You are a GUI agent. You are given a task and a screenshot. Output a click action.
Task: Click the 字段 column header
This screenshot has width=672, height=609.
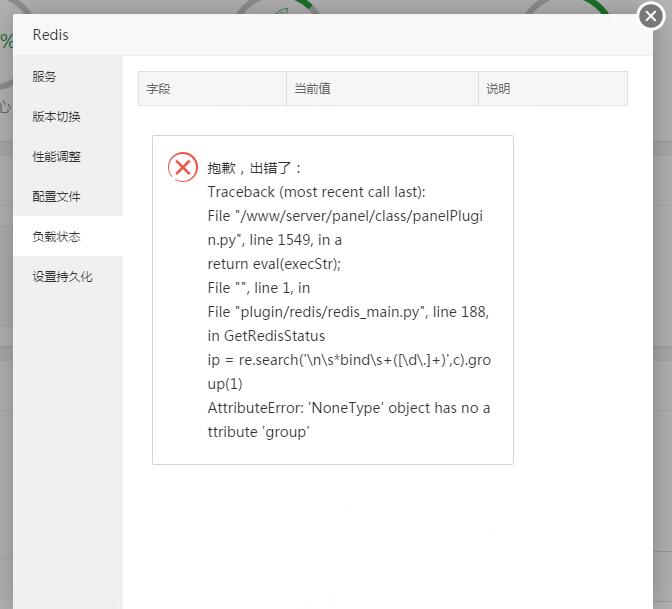(212, 89)
